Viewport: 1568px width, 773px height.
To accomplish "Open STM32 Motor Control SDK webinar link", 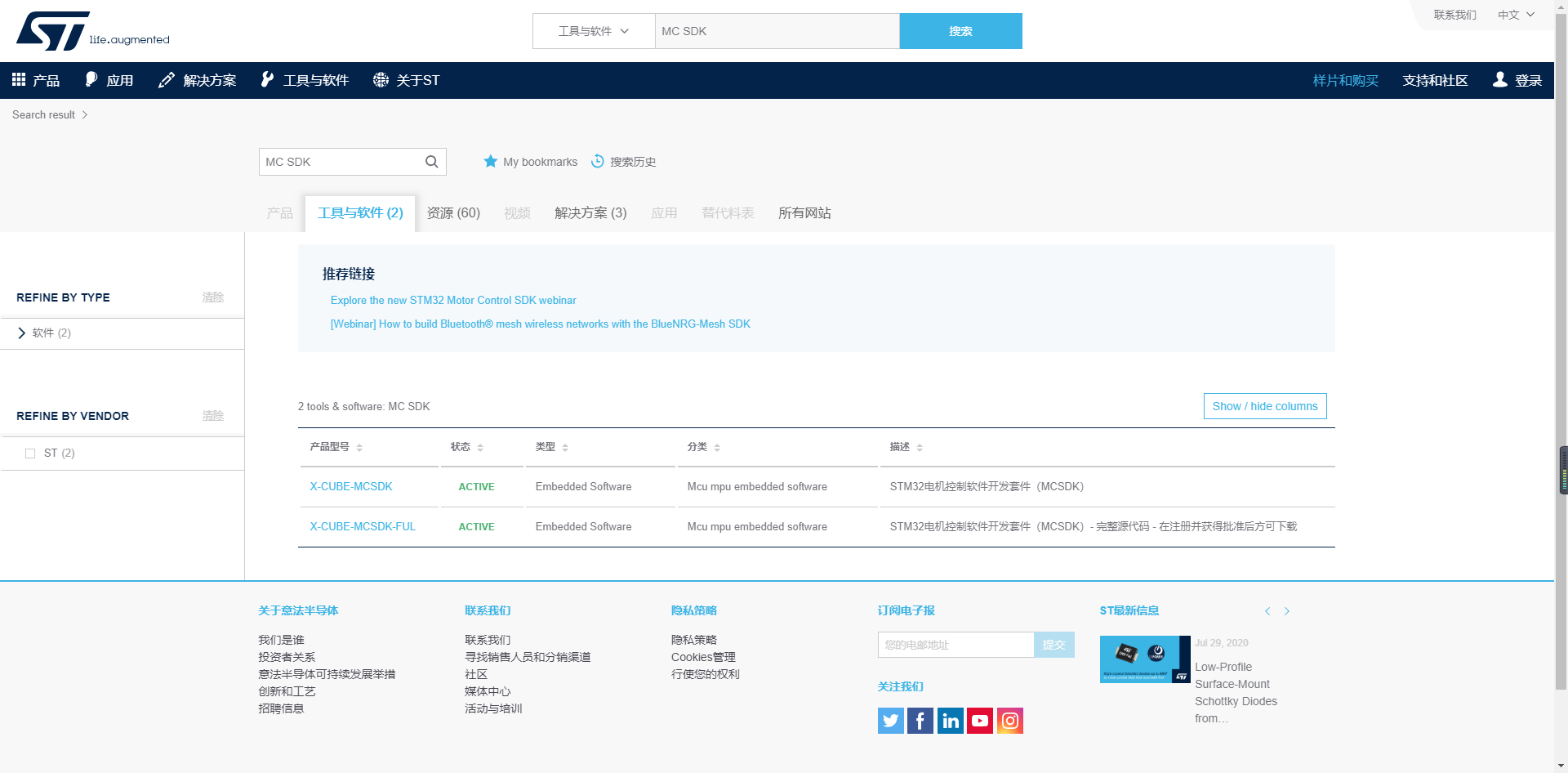I will (453, 301).
